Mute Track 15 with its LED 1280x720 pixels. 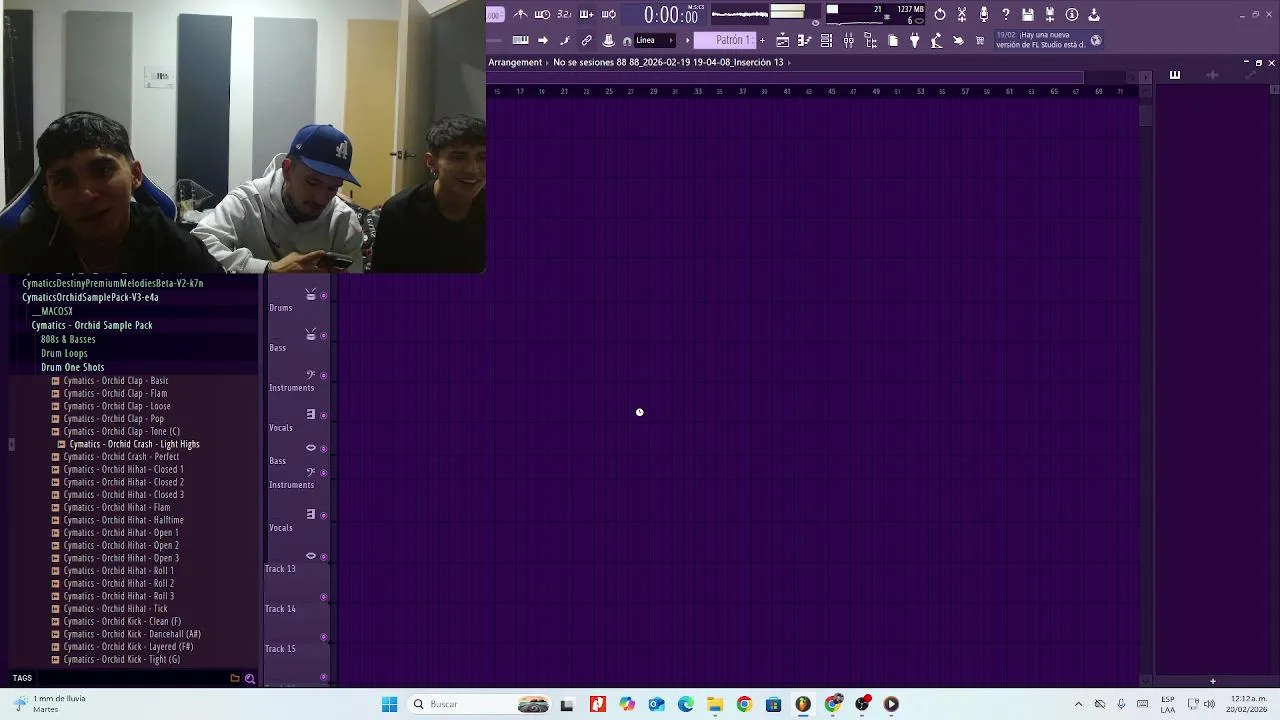click(323, 677)
